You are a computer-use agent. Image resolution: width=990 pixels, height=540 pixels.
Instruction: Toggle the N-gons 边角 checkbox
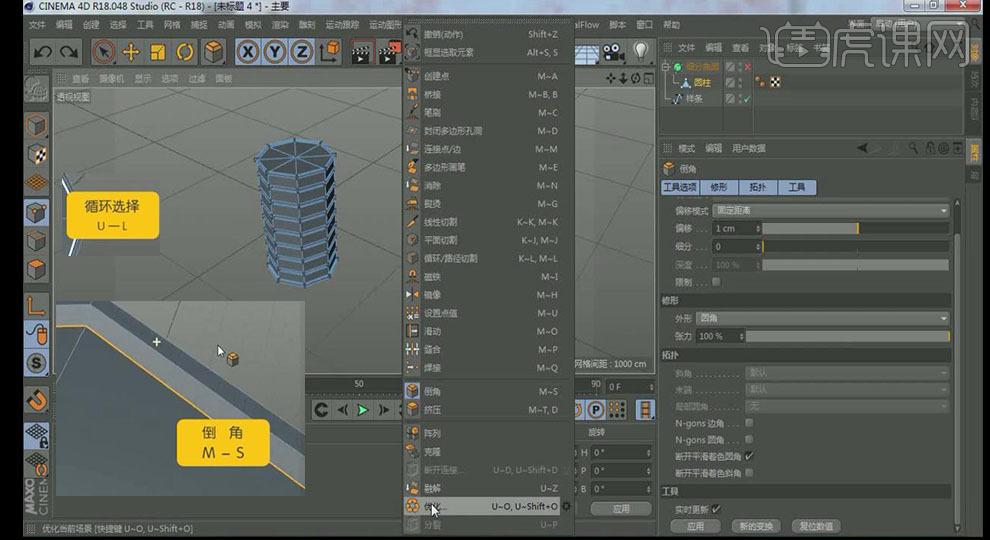[749, 423]
